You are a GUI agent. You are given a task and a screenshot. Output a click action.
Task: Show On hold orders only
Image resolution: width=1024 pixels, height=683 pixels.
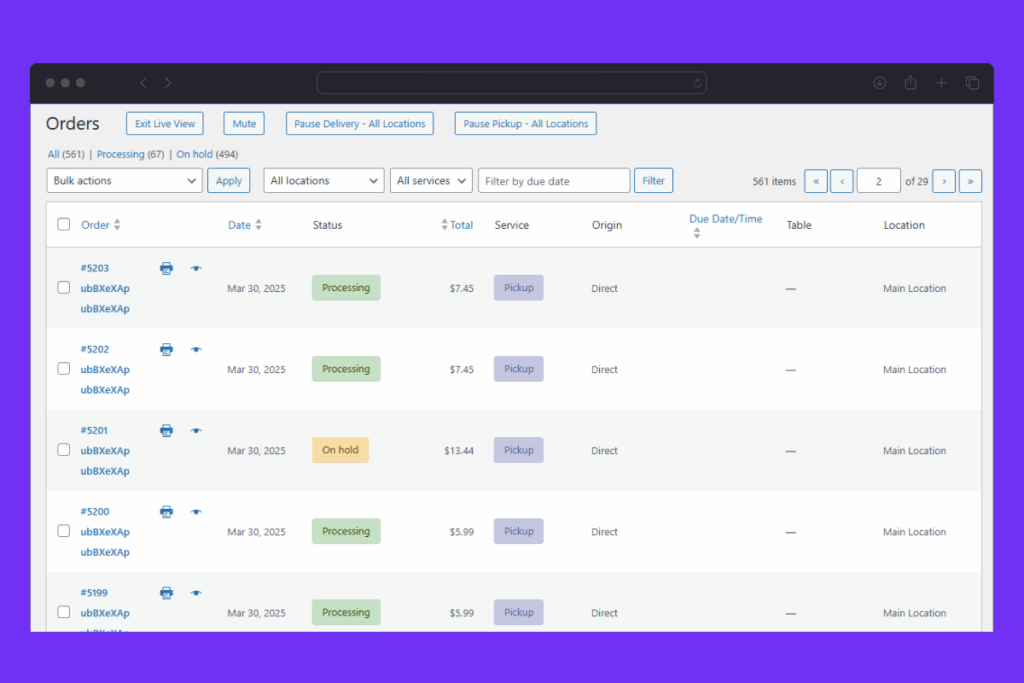(x=194, y=155)
